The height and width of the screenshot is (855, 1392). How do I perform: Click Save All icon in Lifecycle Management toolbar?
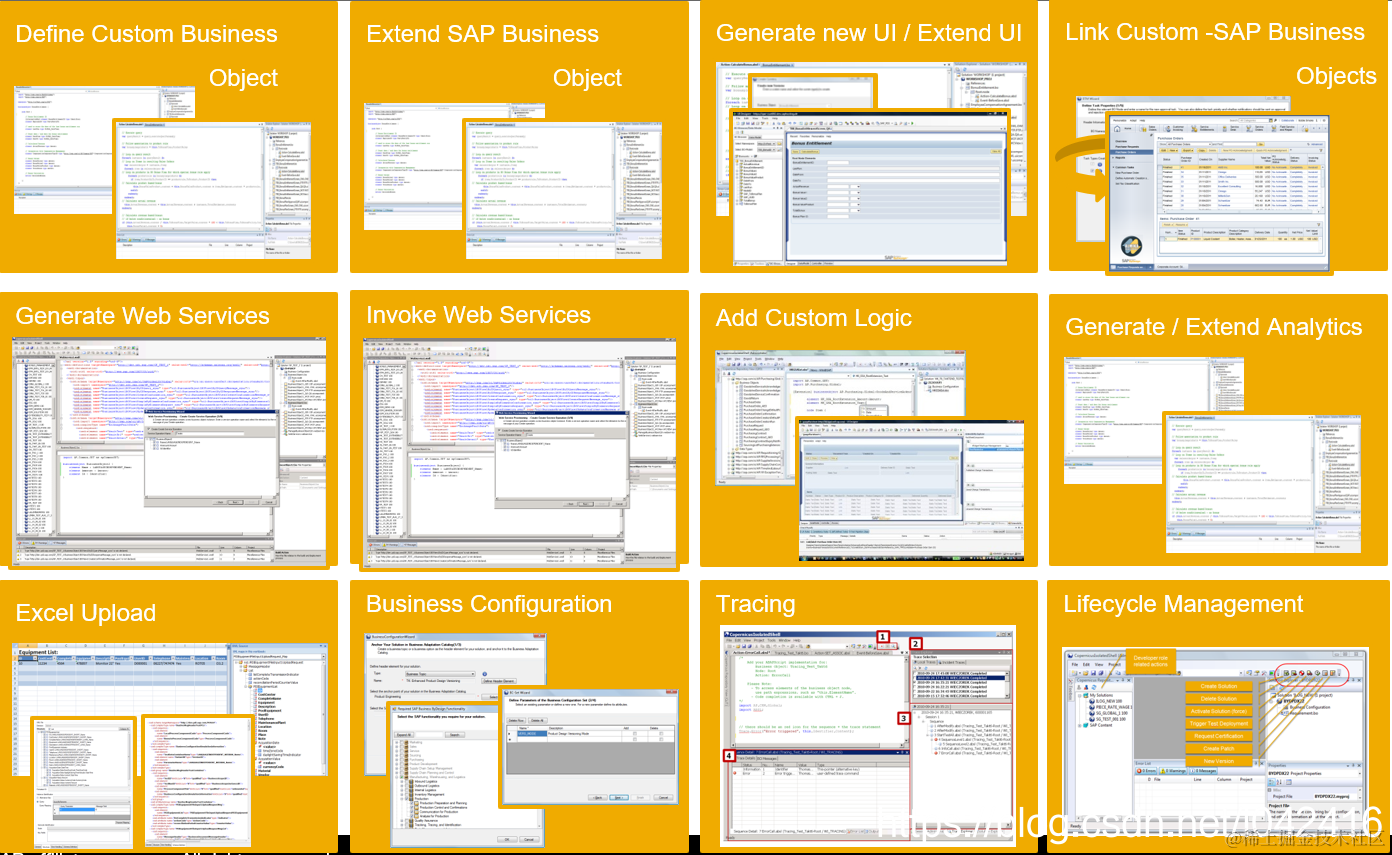coord(1101,673)
